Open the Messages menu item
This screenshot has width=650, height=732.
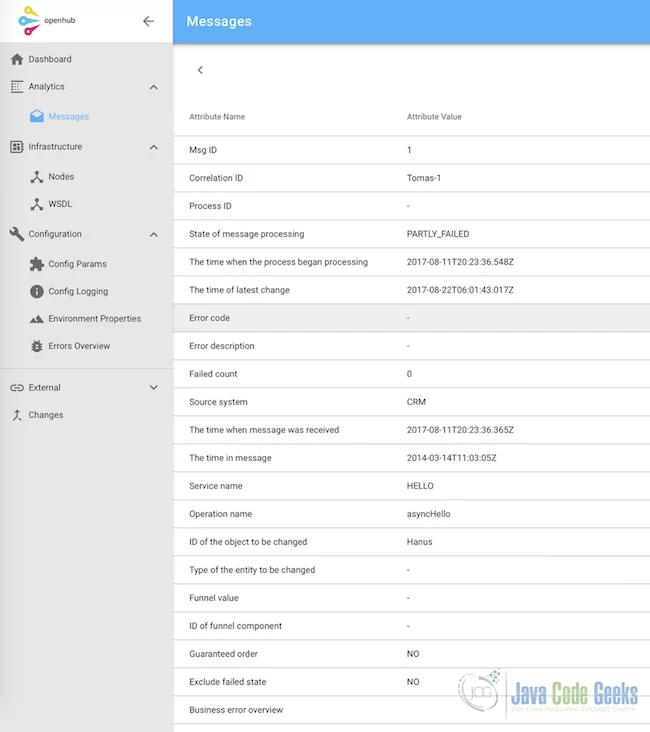click(x=69, y=117)
